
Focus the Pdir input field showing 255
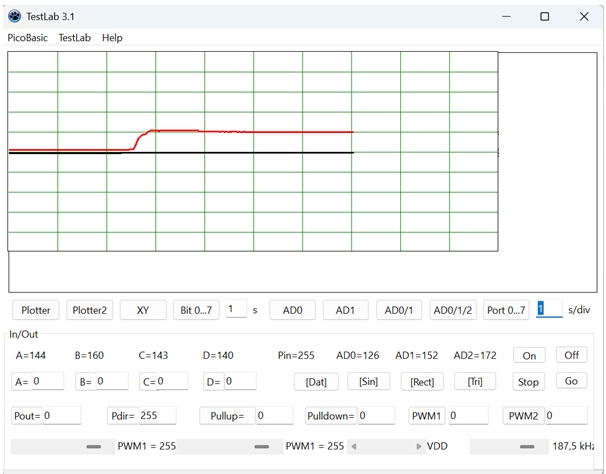(157, 415)
